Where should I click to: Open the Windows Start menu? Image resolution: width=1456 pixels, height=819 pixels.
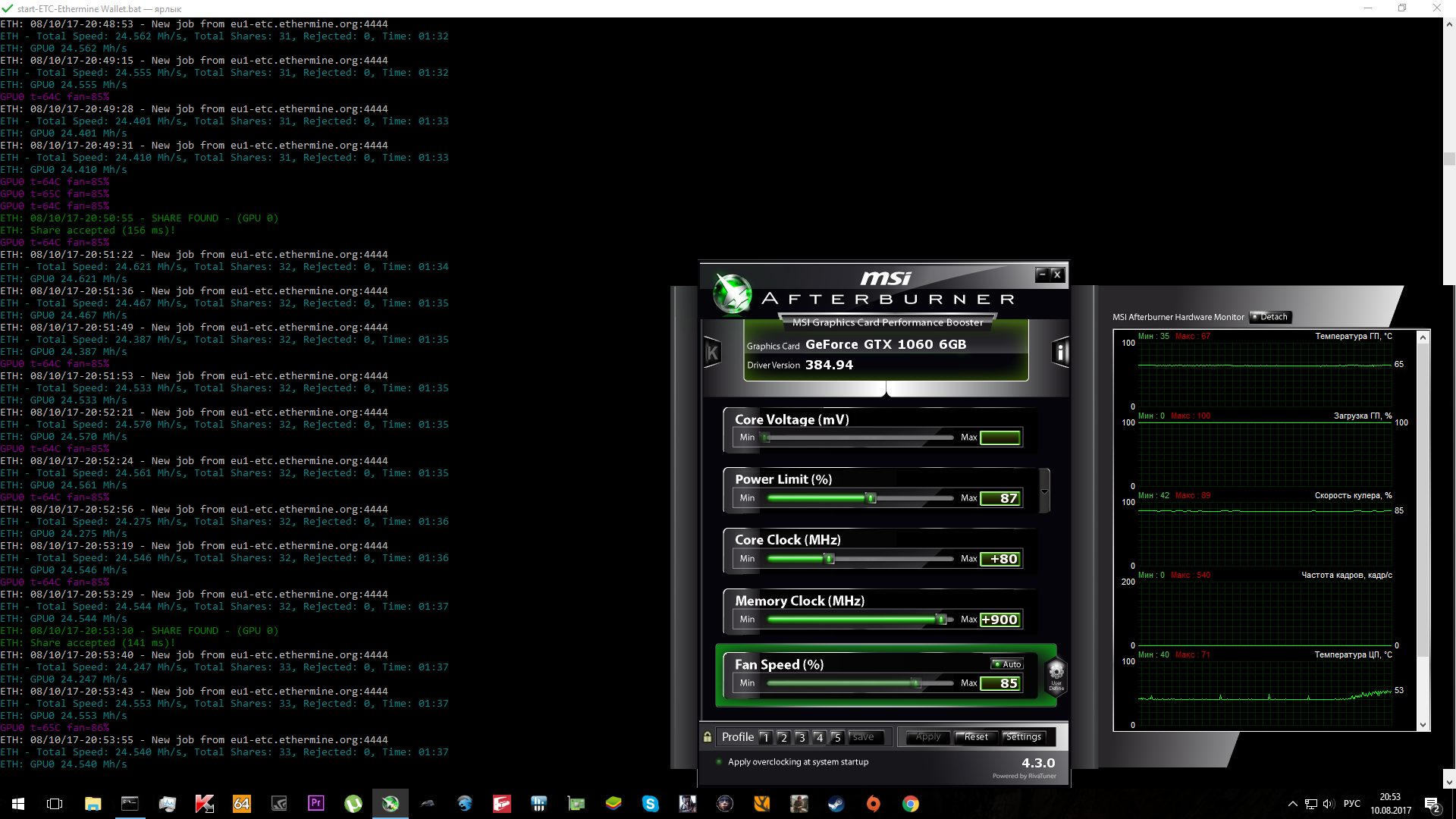(18, 804)
